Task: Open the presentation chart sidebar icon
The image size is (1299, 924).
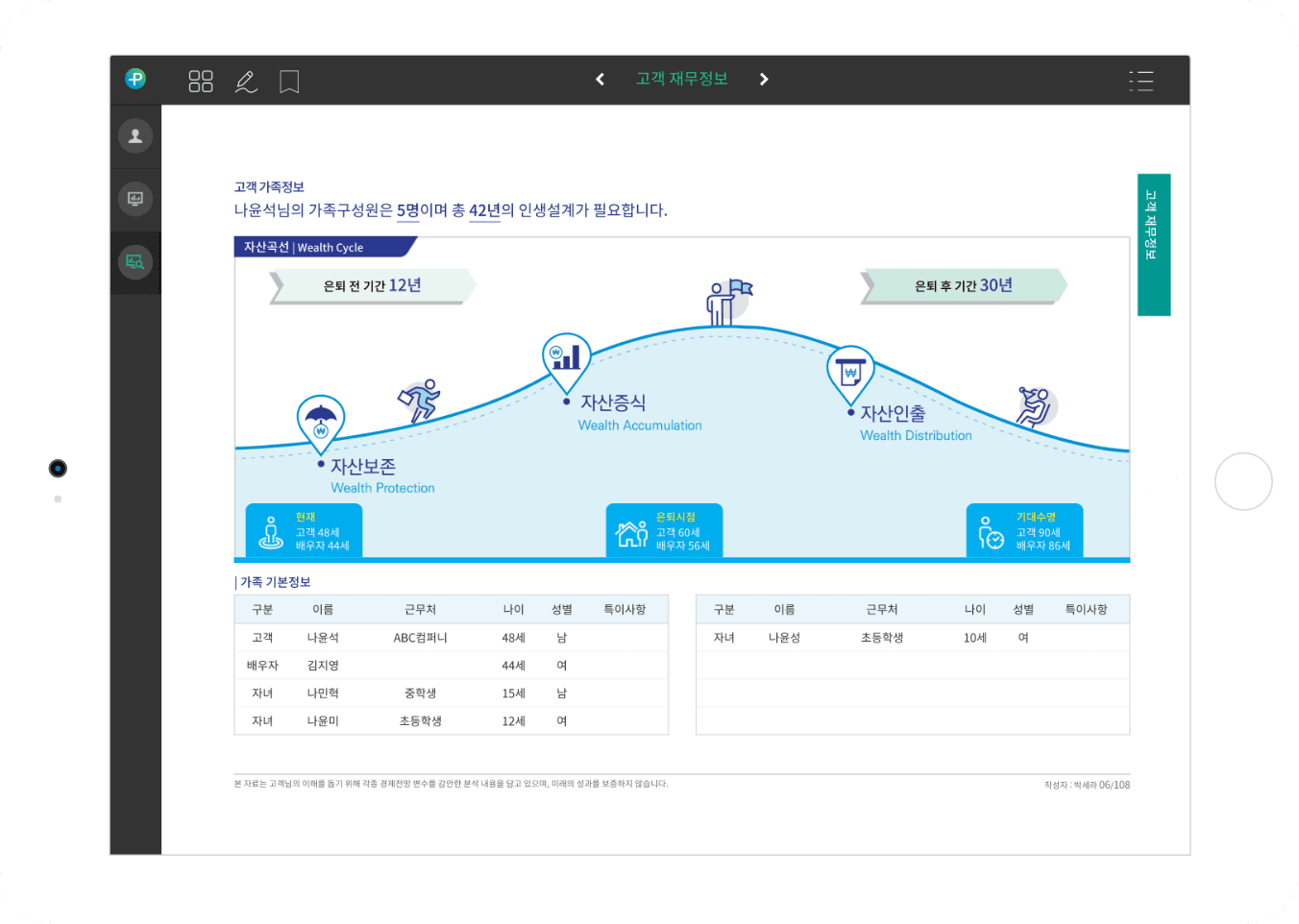Action: tap(135, 199)
